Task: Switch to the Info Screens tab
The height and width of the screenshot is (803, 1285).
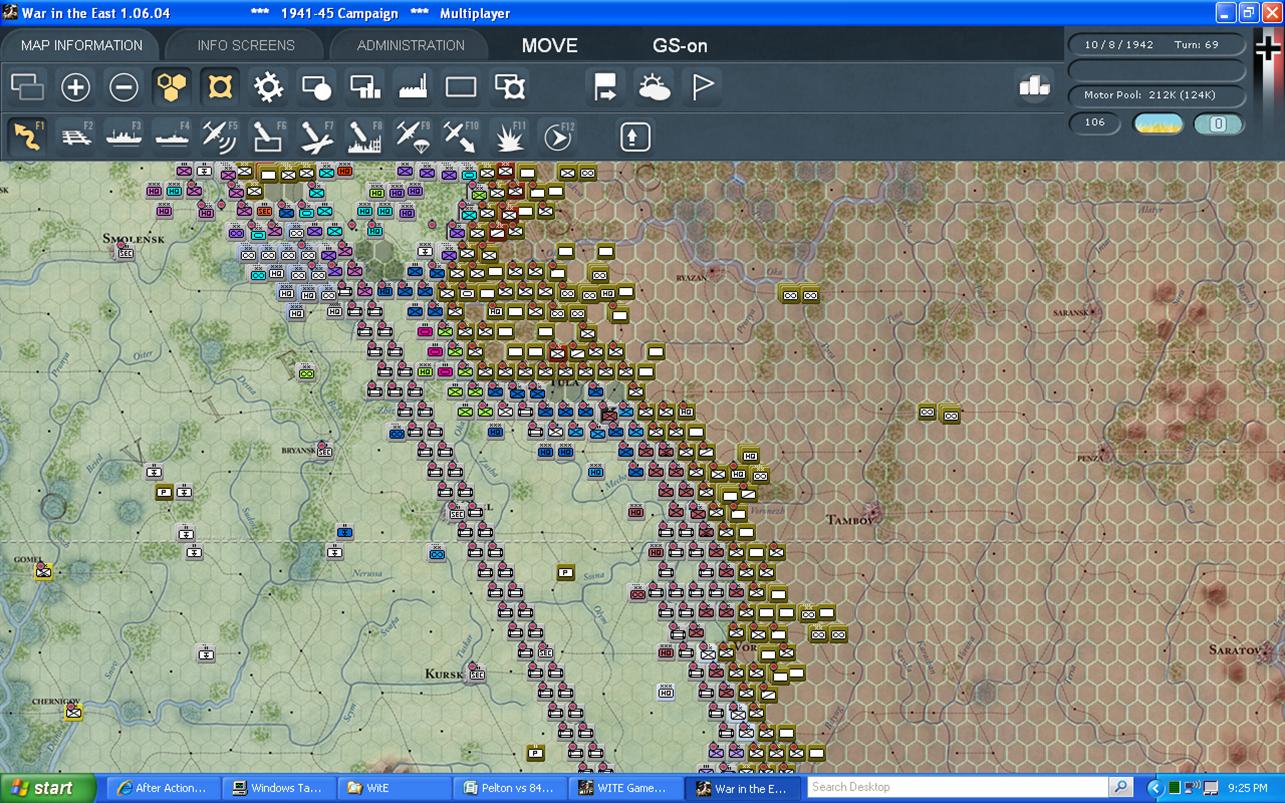Action: (x=246, y=45)
